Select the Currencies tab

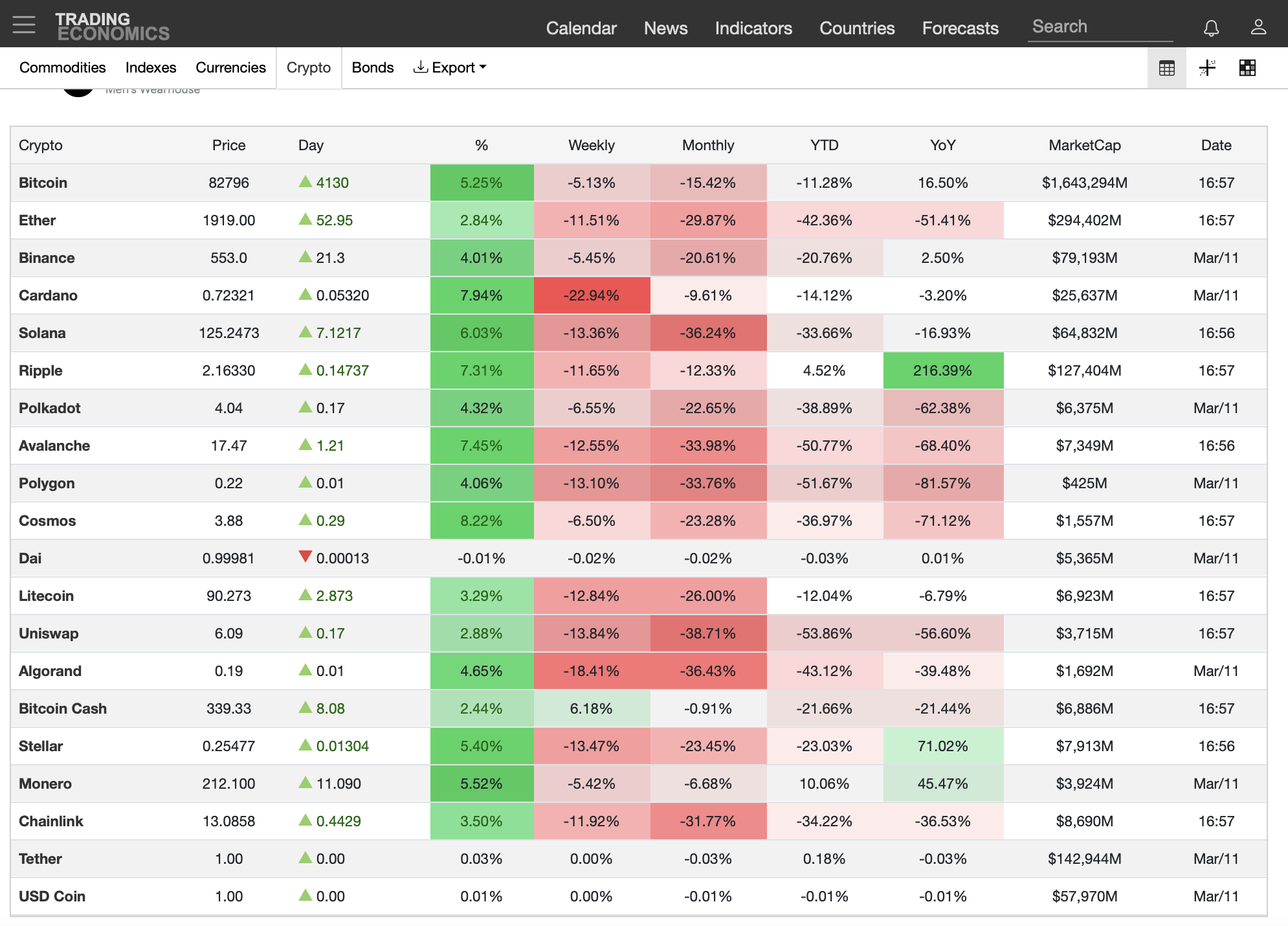[230, 67]
